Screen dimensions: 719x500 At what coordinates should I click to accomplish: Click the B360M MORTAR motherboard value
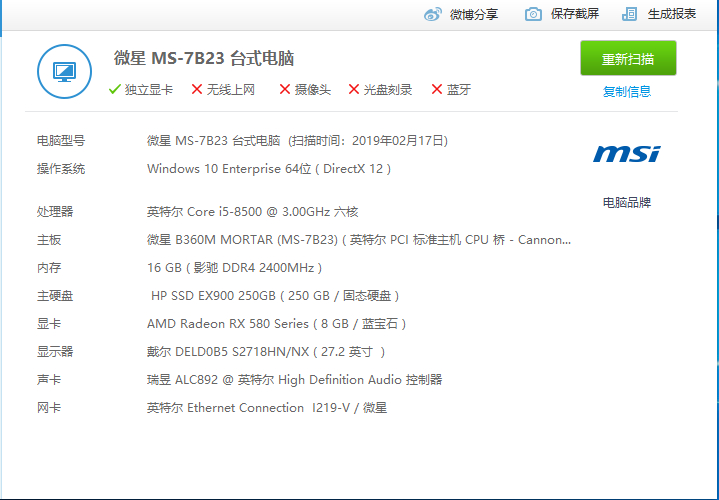359,240
